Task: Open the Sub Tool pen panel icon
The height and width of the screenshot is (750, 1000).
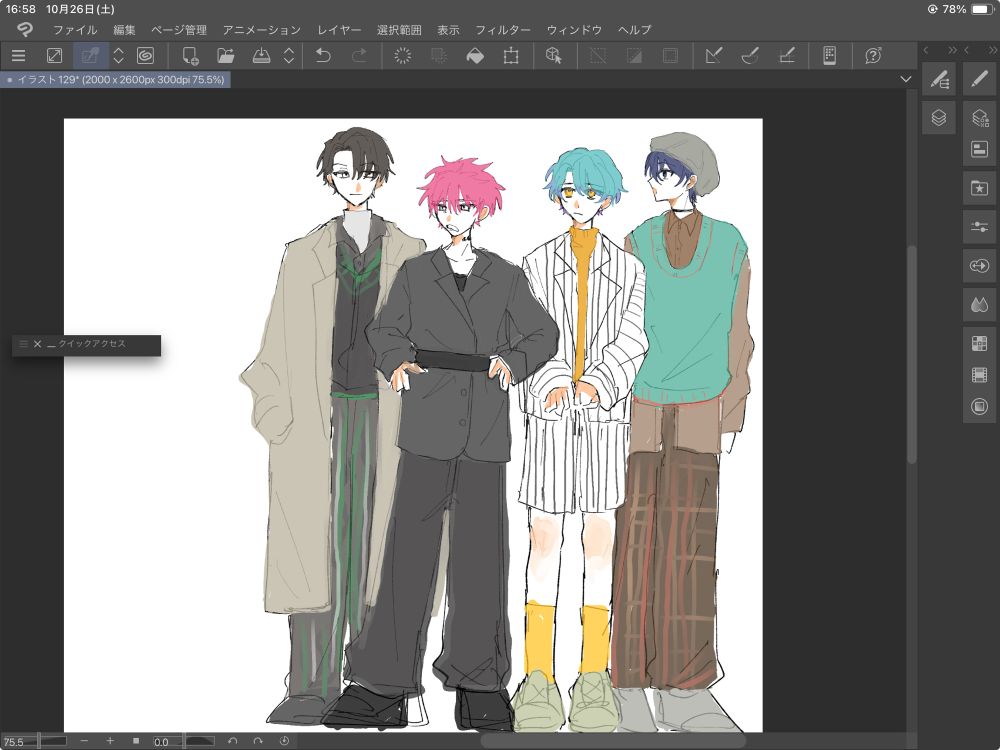Action: tap(938, 79)
